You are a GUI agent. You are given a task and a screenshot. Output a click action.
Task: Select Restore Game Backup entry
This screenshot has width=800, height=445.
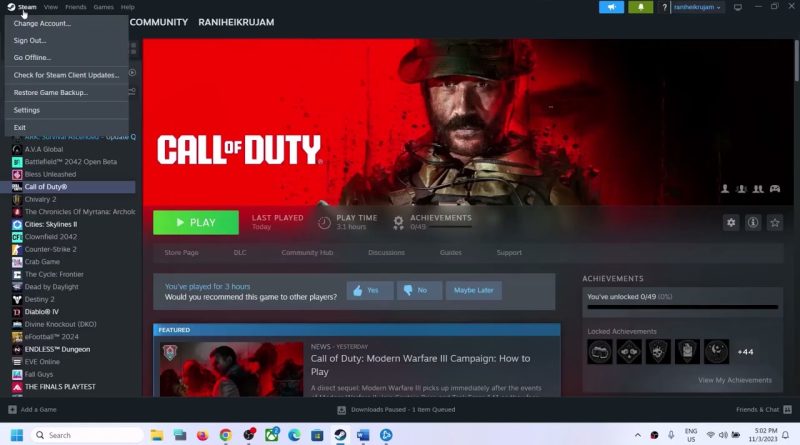click(x=66, y=92)
